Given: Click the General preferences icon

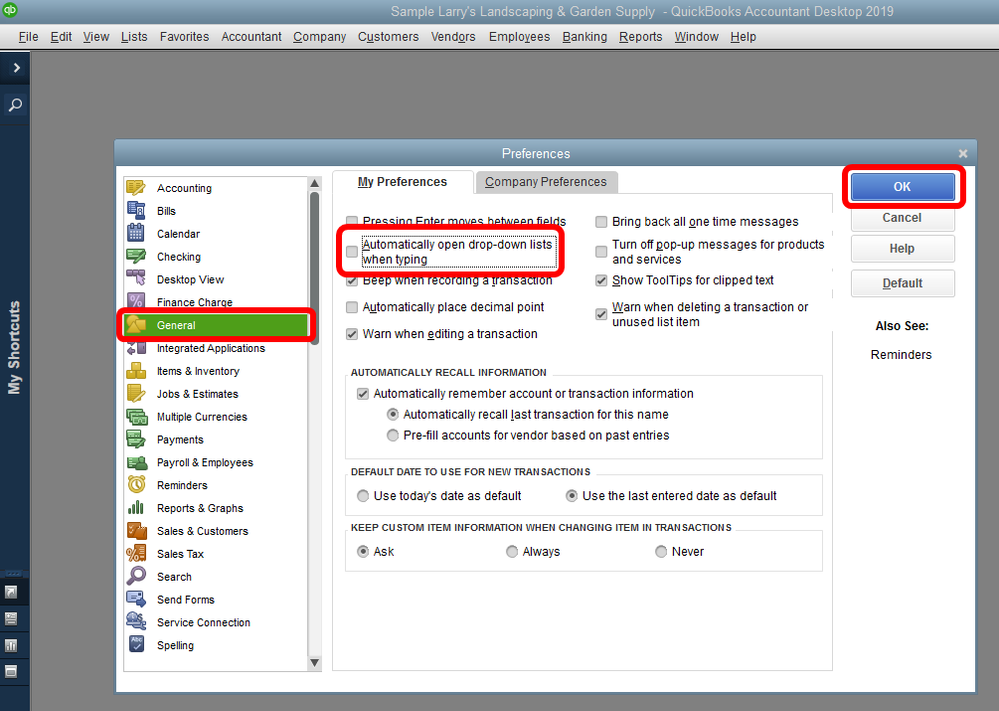Looking at the screenshot, I should tap(136, 325).
